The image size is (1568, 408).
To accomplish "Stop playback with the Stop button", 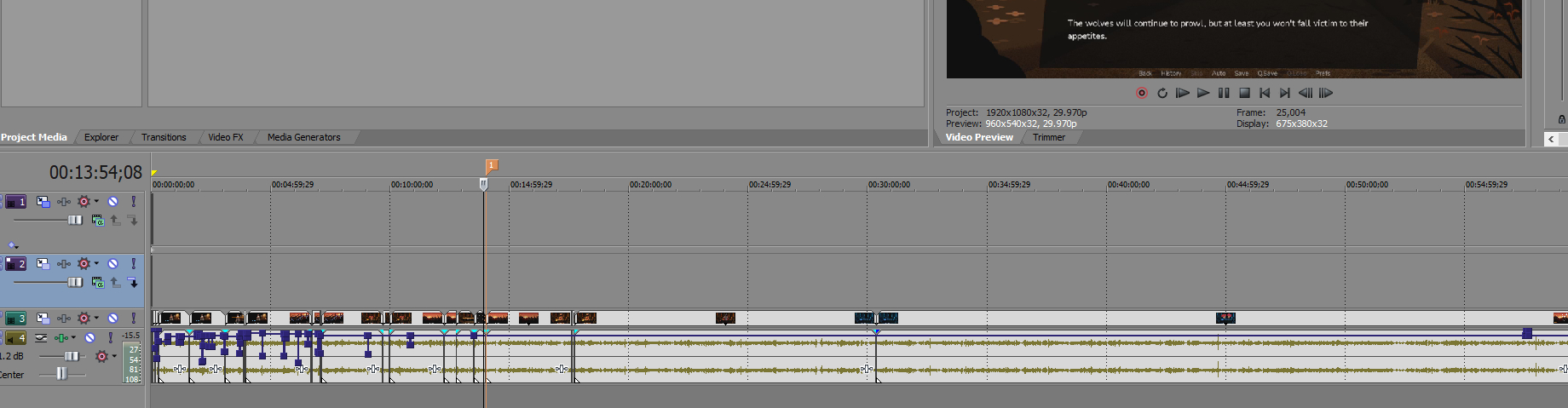I will [x=1244, y=93].
